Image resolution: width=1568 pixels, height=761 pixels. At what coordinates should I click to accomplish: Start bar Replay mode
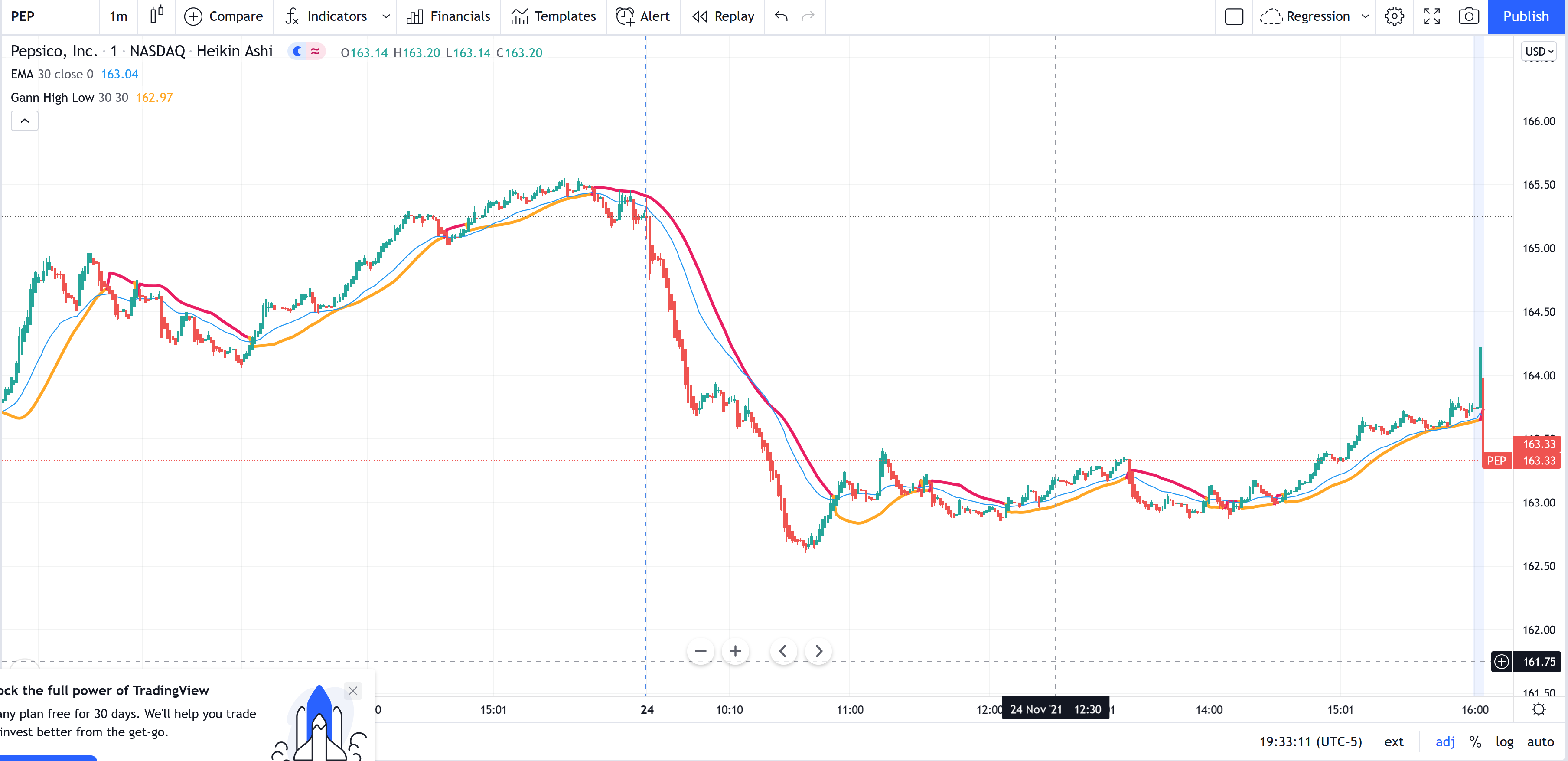point(723,16)
